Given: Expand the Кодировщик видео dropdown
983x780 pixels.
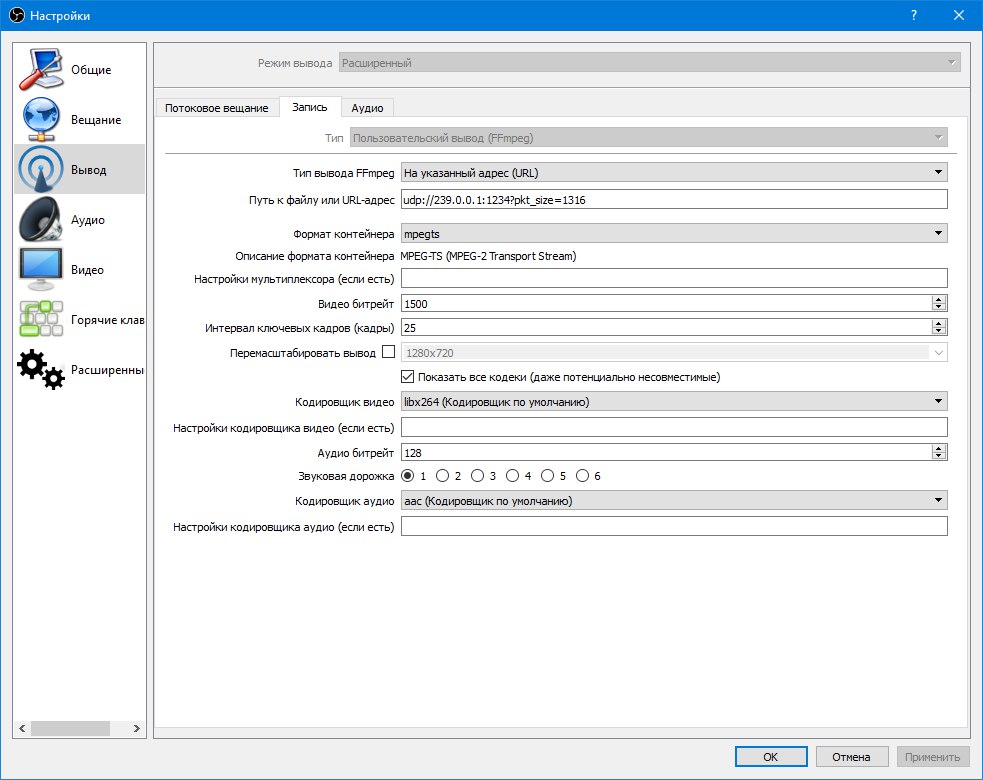Looking at the screenshot, I should click(673, 402).
